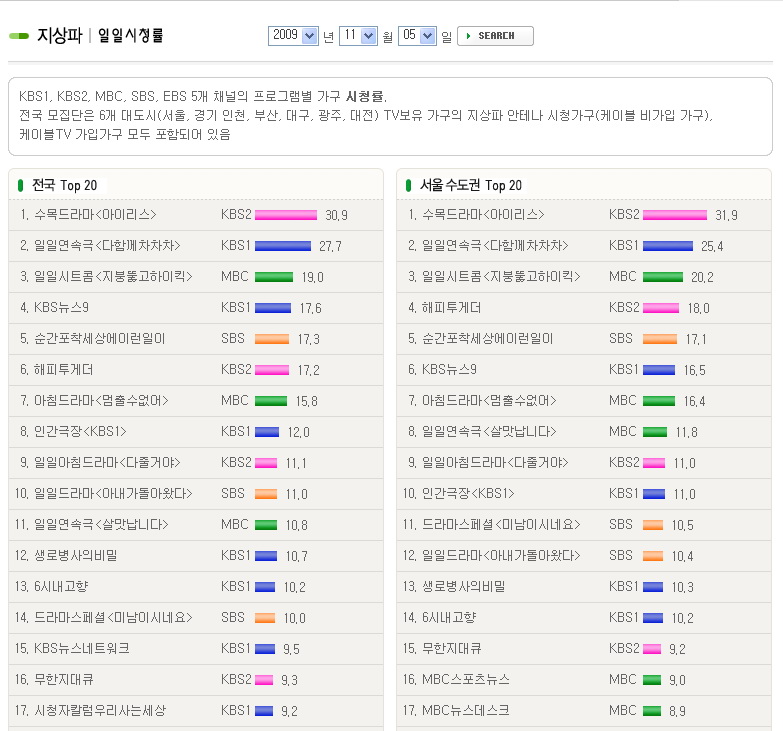This screenshot has height=731, width=783.
Task: Select 해피투게더 in 전국 Top 20
Action: (63, 369)
